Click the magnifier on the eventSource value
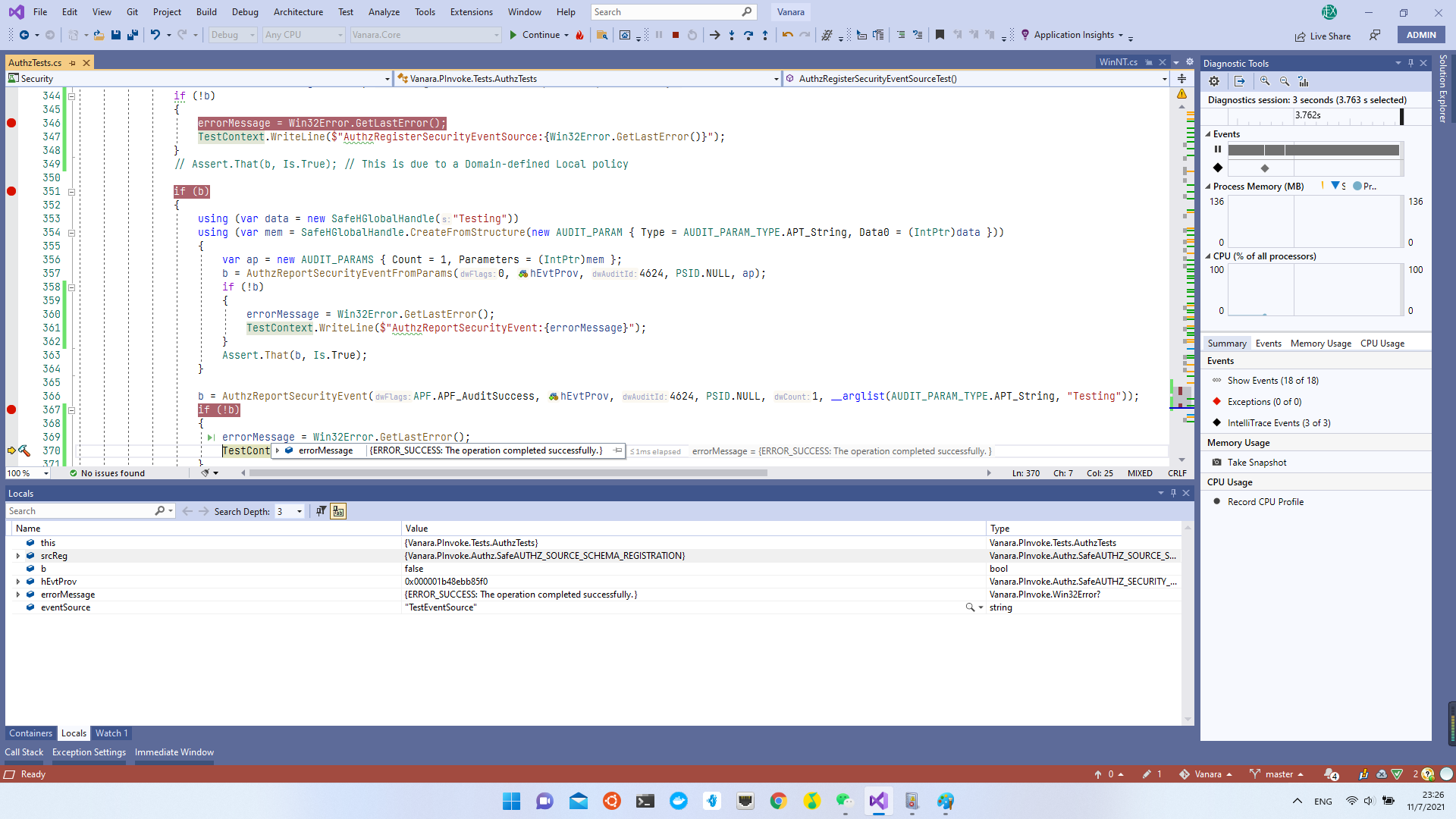 click(x=970, y=607)
